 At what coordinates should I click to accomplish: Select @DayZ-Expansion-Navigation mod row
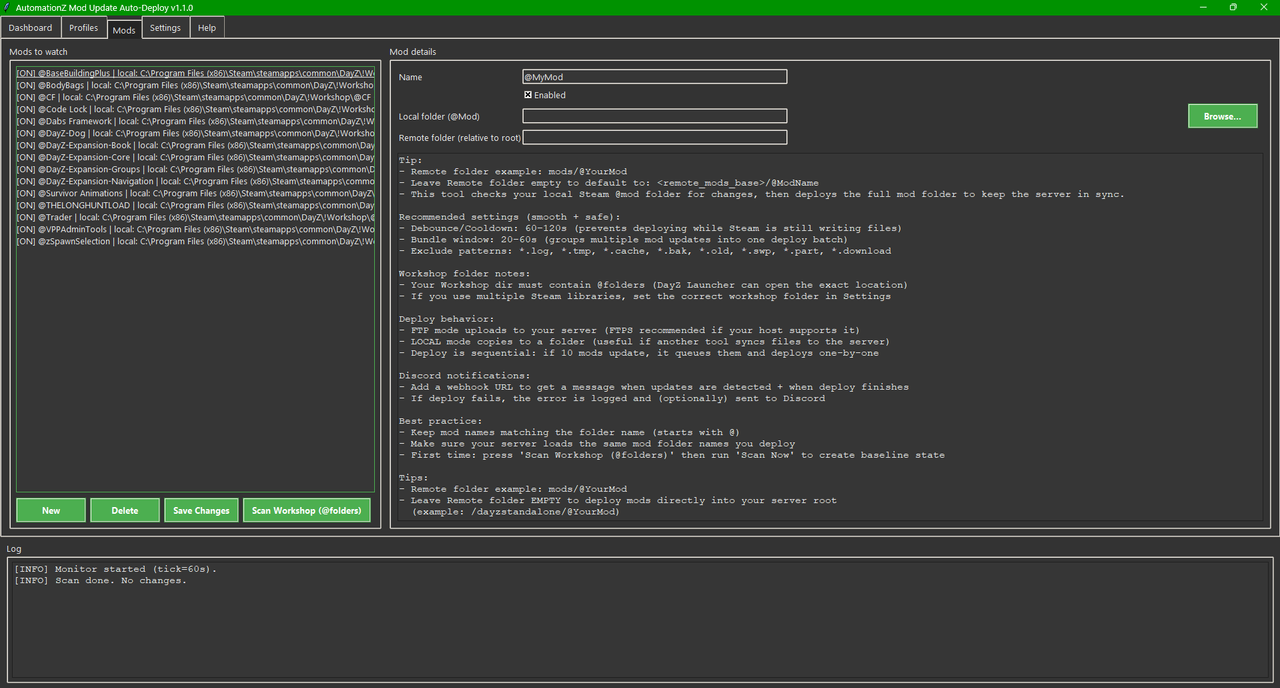tap(196, 181)
